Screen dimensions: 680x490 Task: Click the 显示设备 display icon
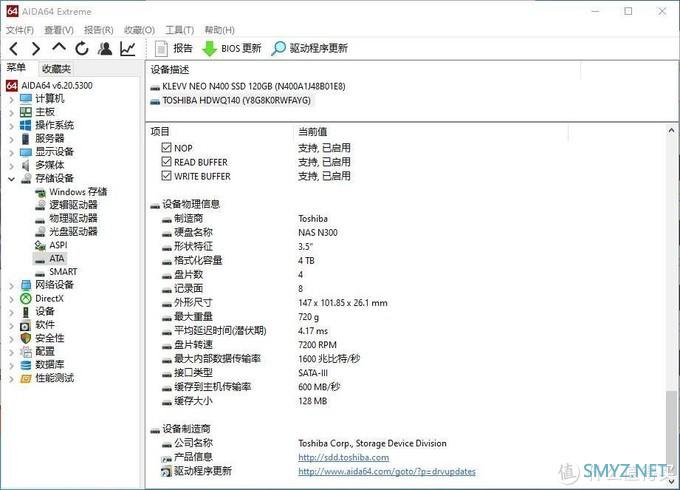26,152
